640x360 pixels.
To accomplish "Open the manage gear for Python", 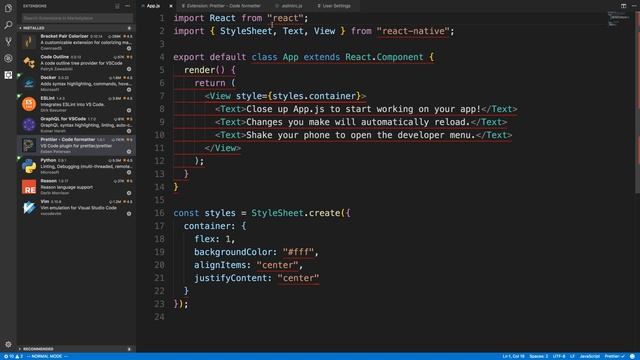I will click(x=129, y=172).
